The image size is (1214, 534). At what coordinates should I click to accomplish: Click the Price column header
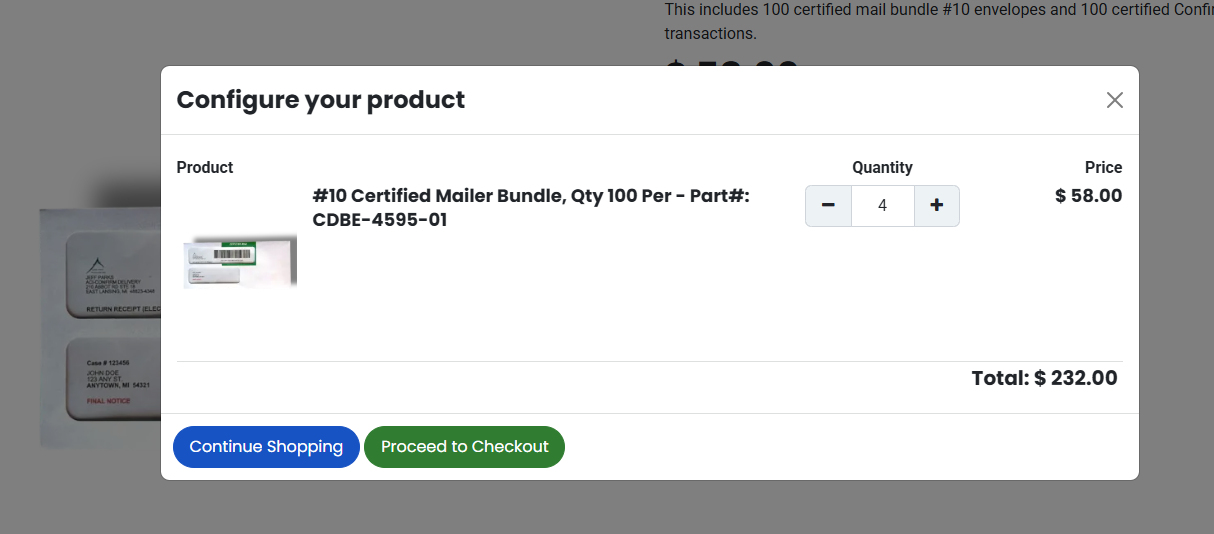pos(1103,168)
